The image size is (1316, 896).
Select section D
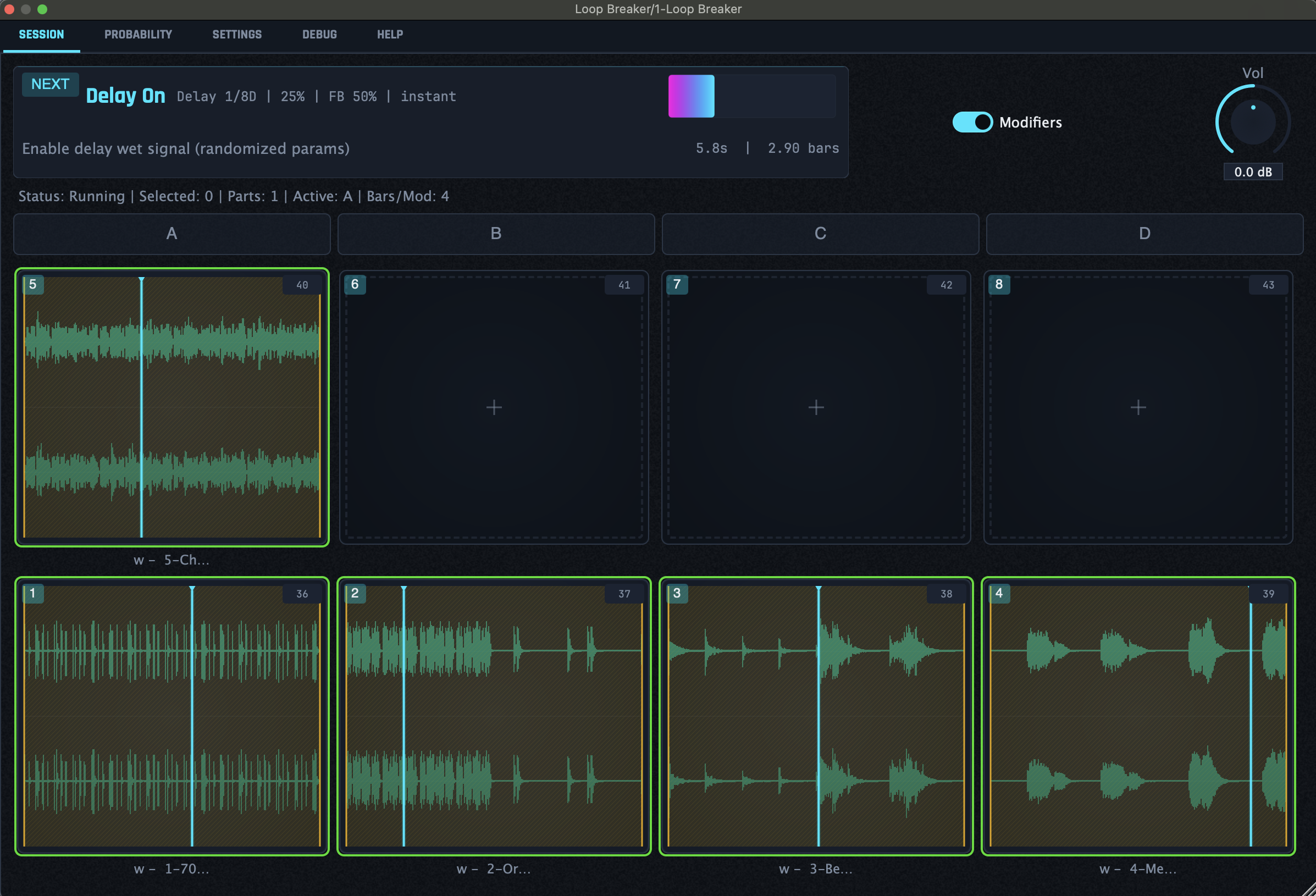click(1143, 234)
